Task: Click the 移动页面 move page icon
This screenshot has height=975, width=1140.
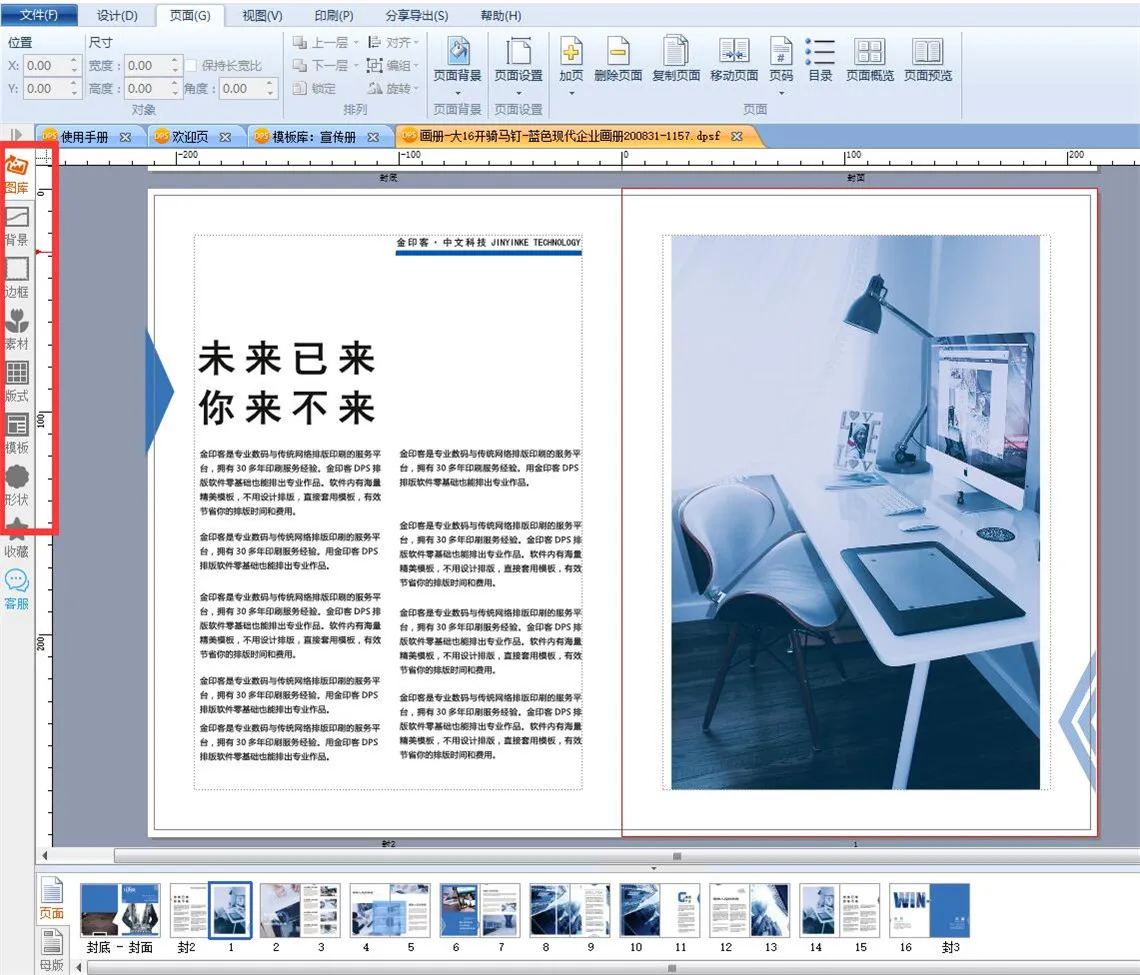Action: click(734, 52)
